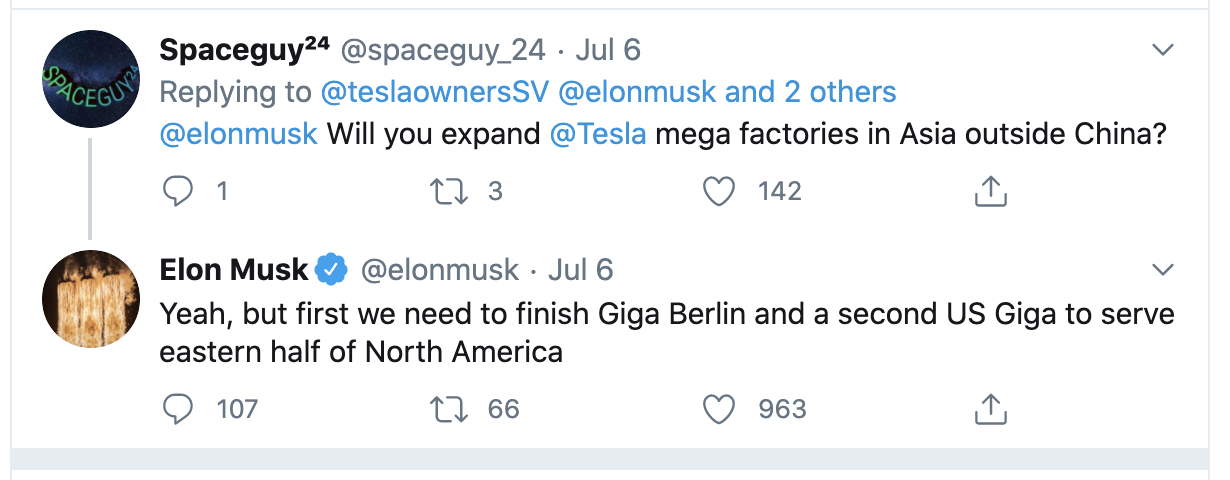
Task: Like Elon Musk's tweet with 963 likes
Action: click(x=719, y=409)
